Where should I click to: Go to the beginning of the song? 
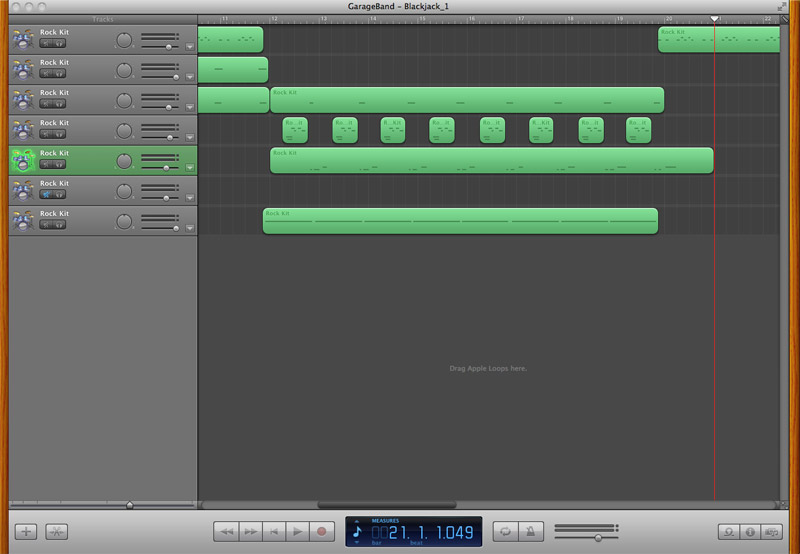point(274,532)
